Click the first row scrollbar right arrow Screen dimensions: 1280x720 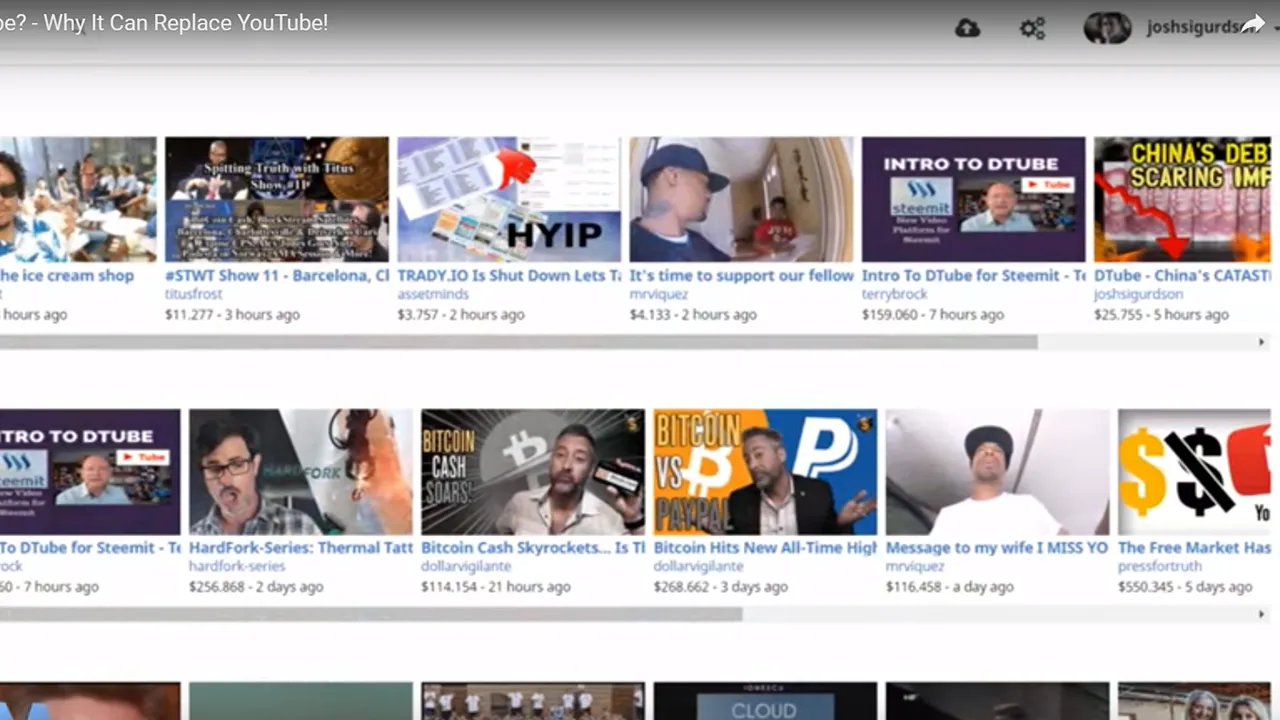[1261, 342]
